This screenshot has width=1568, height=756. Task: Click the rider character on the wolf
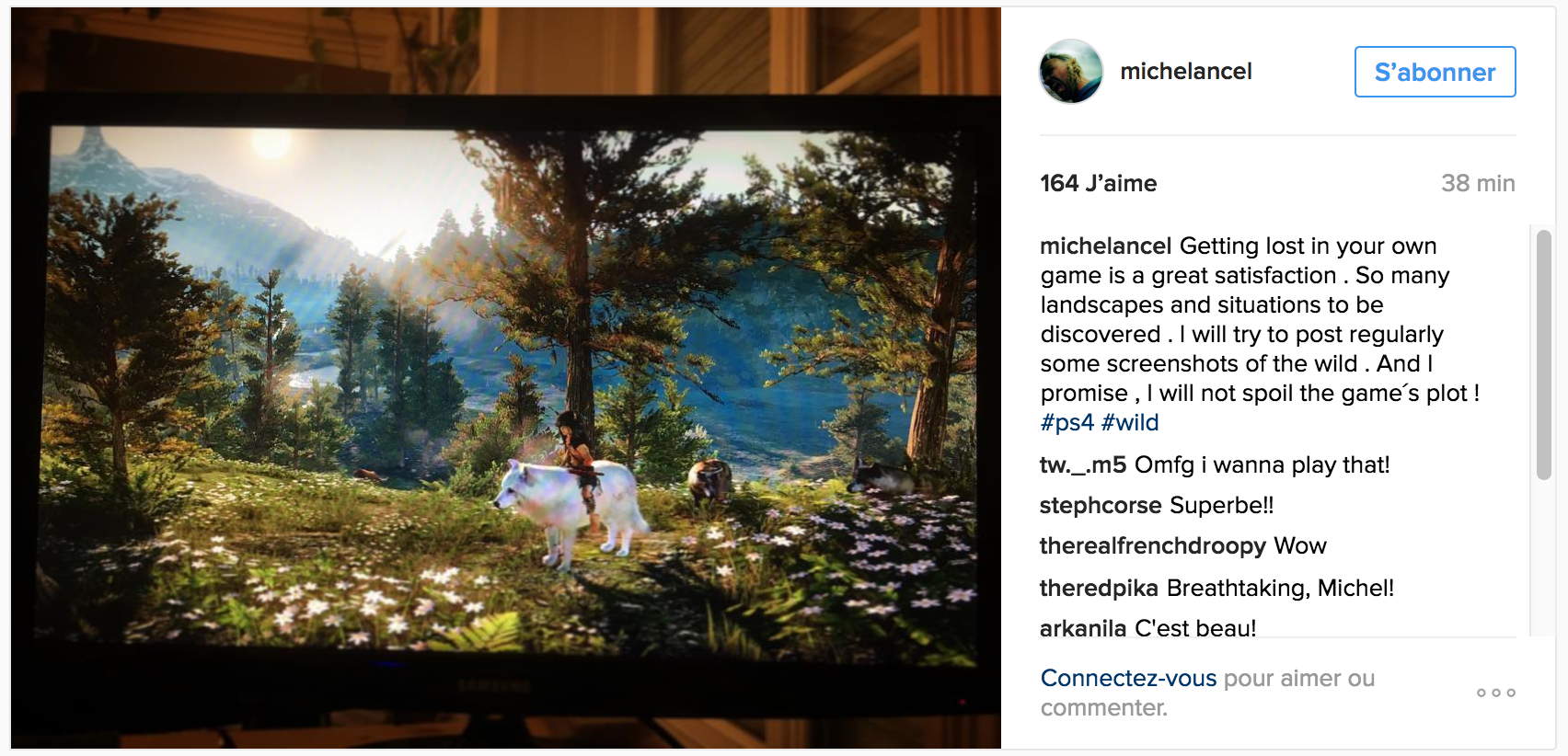(577, 451)
